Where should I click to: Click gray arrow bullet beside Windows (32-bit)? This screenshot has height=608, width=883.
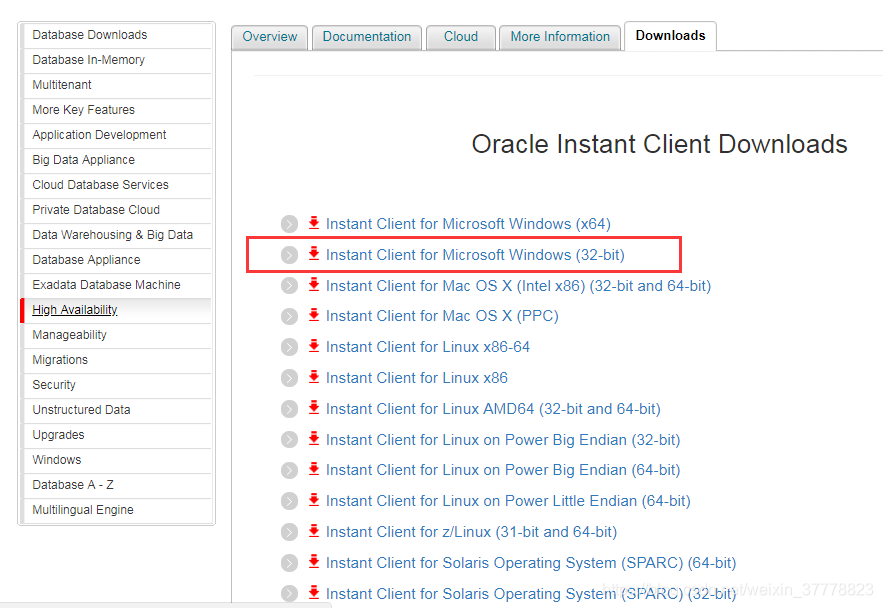tap(289, 255)
